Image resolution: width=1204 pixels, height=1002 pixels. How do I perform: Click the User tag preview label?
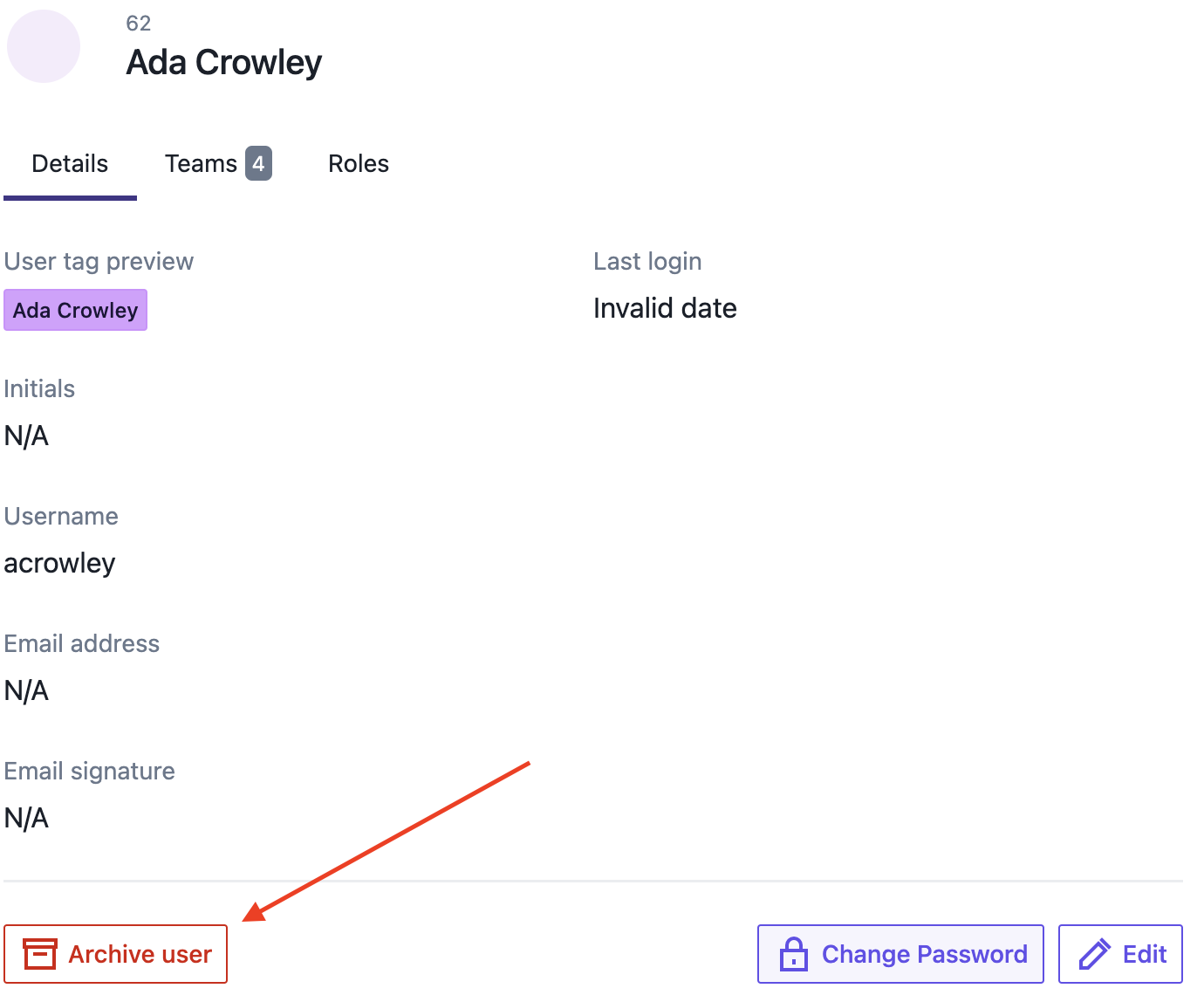[99, 262]
